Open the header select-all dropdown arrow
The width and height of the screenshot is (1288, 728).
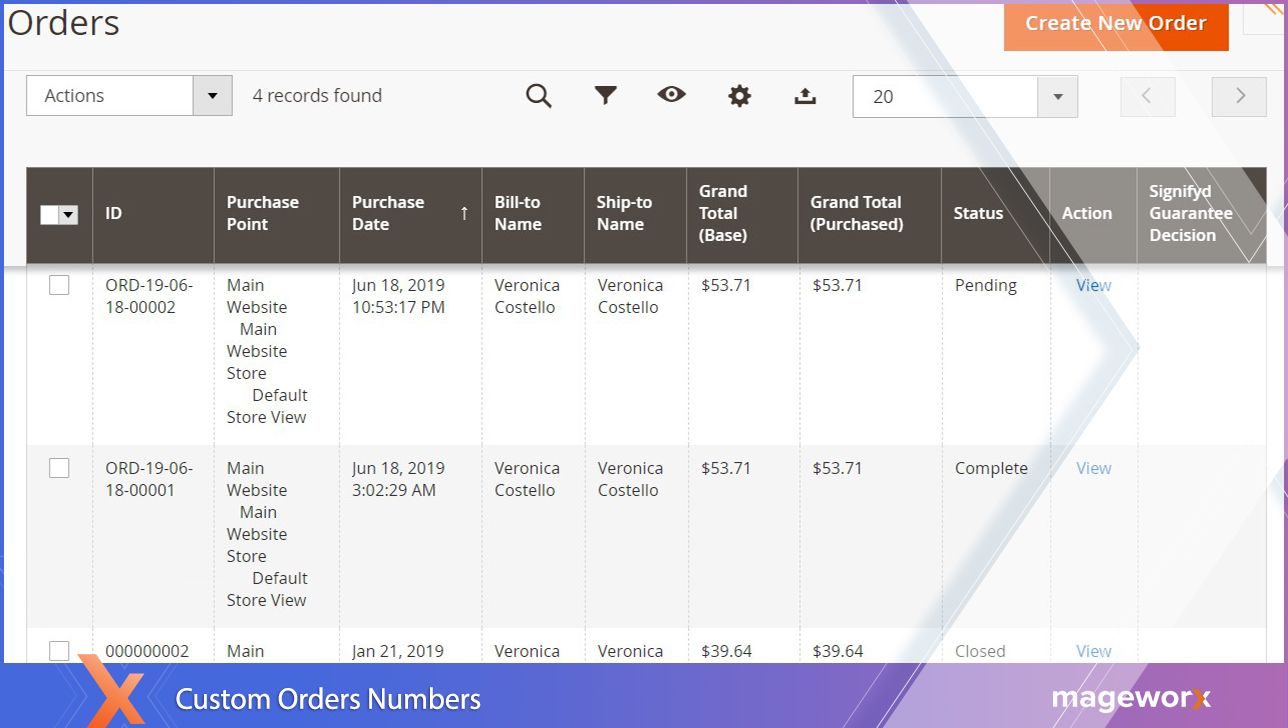tap(69, 215)
